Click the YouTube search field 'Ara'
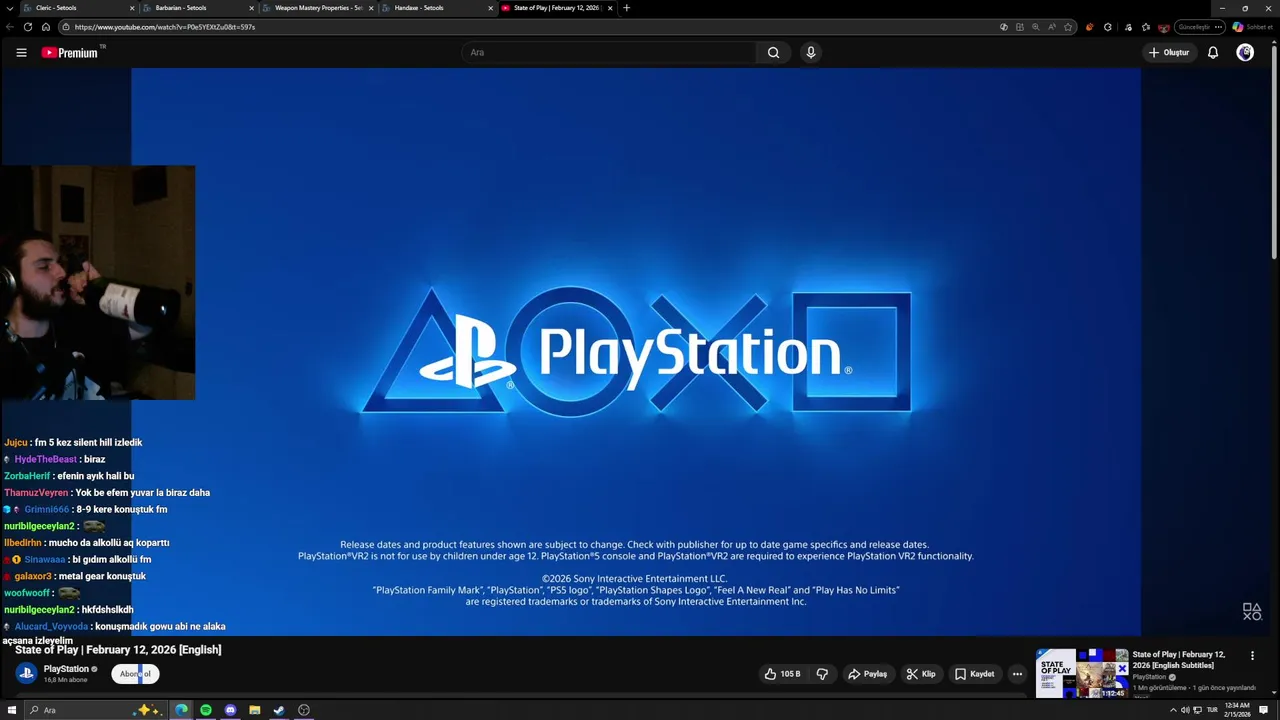 click(x=608, y=53)
